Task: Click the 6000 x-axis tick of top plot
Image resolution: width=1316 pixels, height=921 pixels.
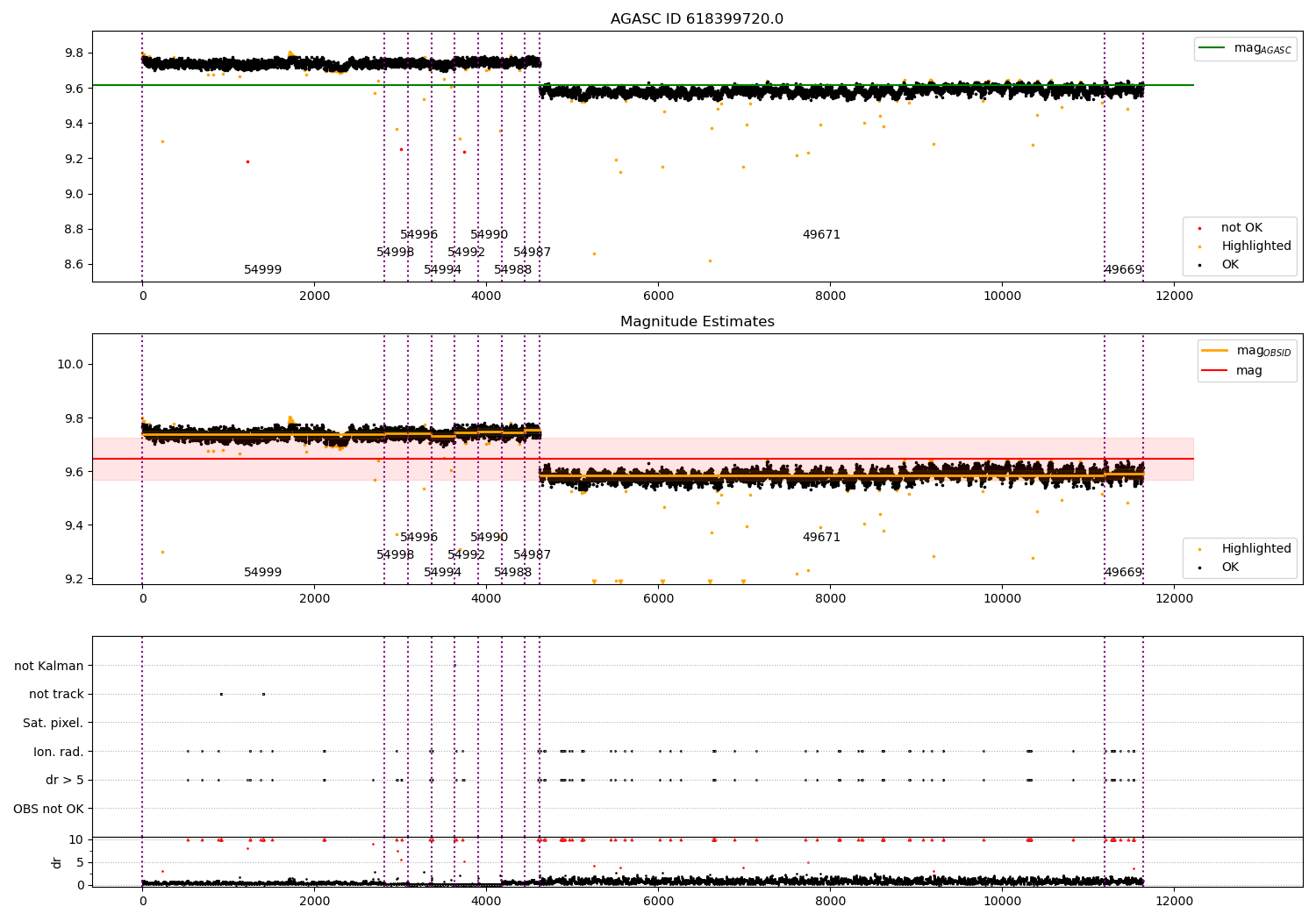Action: pyautogui.click(x=658, y=296)
